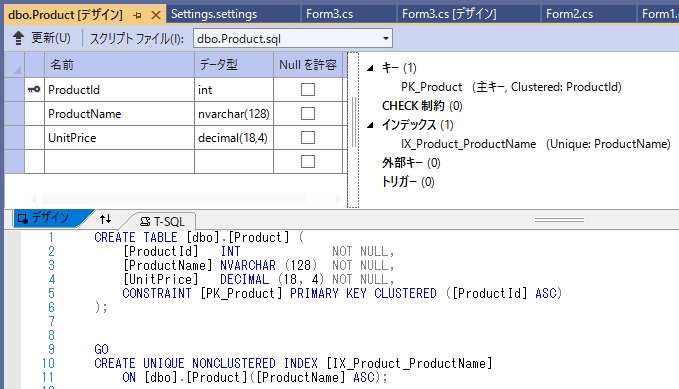Switch to the Form3.cs tab
Viewport: 679px width, 389px height.
click(330, 14)
